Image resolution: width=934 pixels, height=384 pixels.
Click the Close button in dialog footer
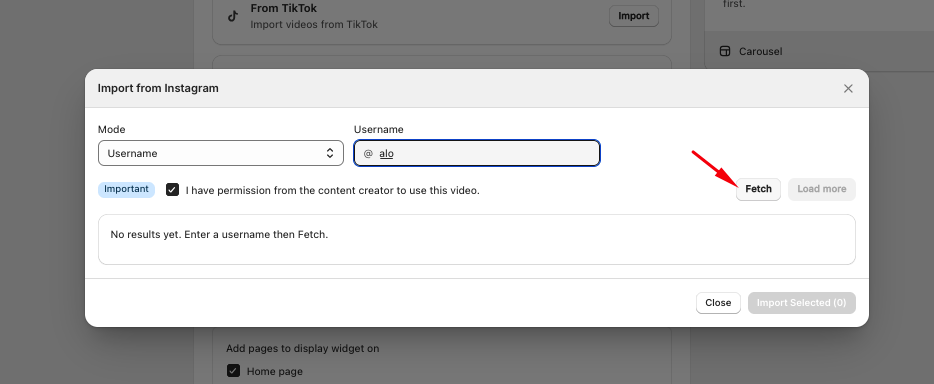pyautogui.click(x=718, y=302)
